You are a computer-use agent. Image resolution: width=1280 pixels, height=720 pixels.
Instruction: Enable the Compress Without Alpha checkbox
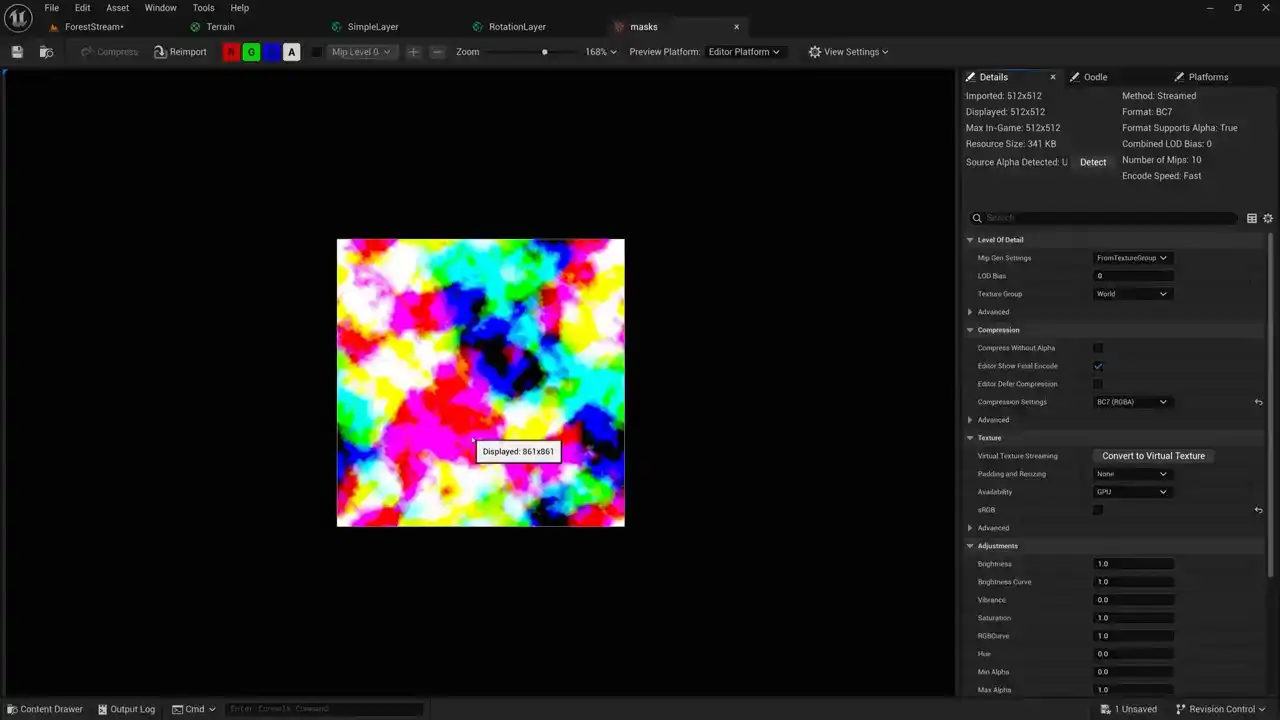click(x=1098, y=348)
